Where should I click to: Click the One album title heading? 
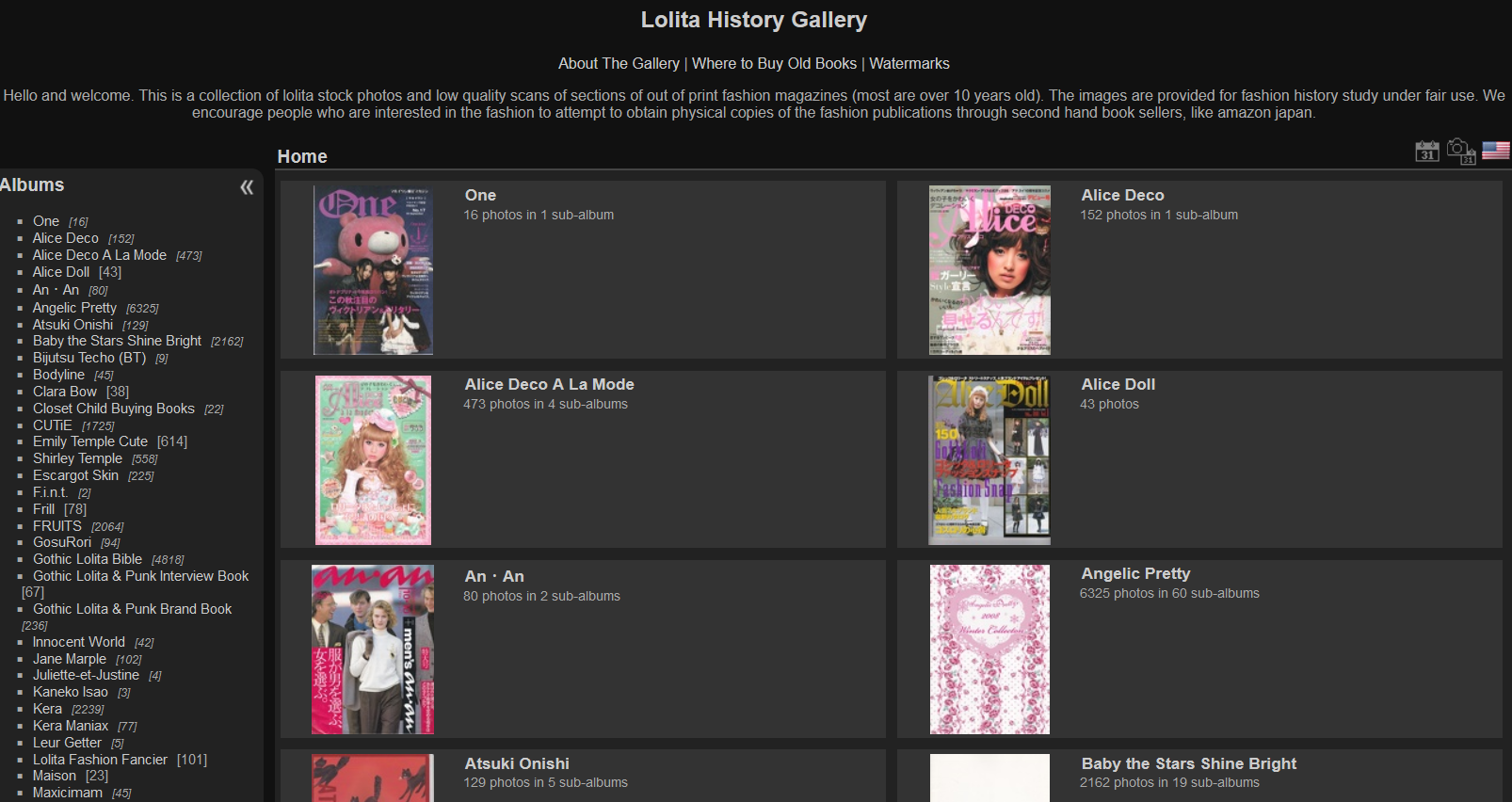(480, 196)
